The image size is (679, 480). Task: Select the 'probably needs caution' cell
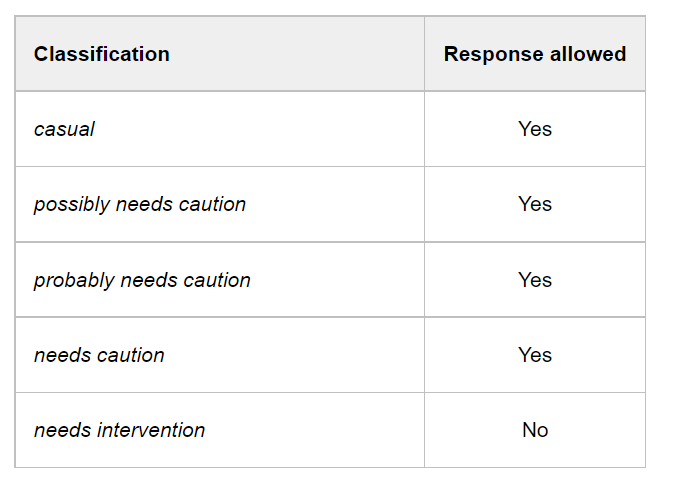point(142,280)
